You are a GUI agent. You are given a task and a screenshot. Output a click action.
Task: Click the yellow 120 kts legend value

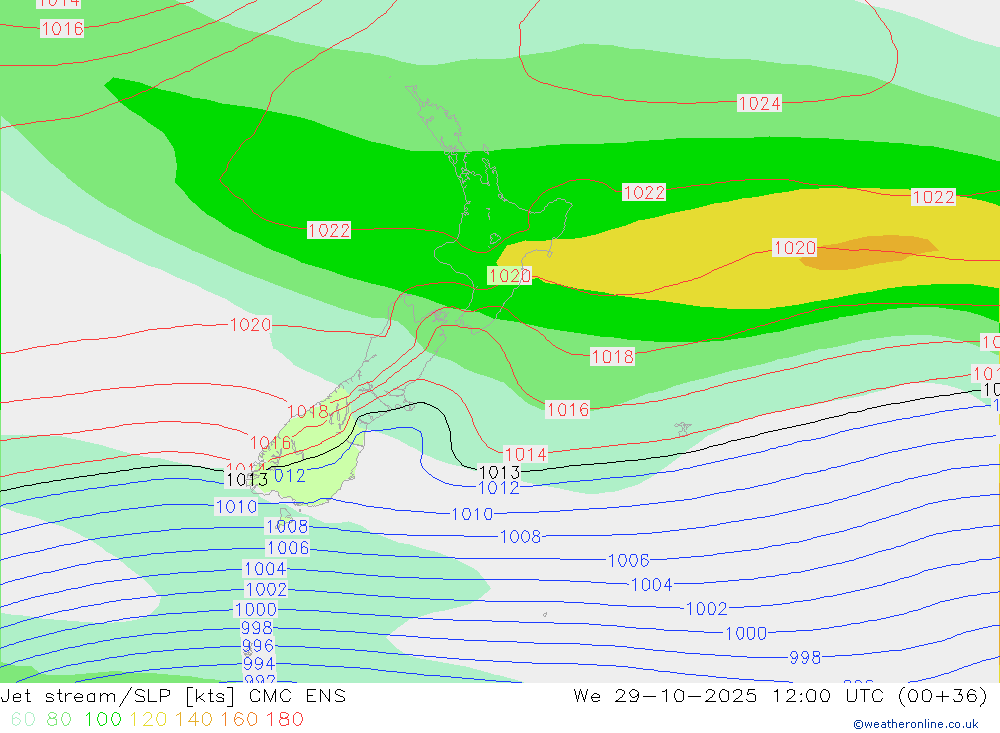tap(148, 720)
